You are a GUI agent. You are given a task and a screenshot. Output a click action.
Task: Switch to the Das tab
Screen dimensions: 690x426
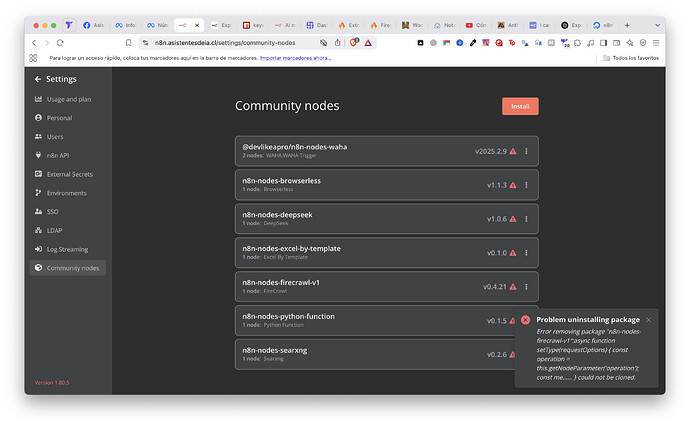tap(317, 25)
